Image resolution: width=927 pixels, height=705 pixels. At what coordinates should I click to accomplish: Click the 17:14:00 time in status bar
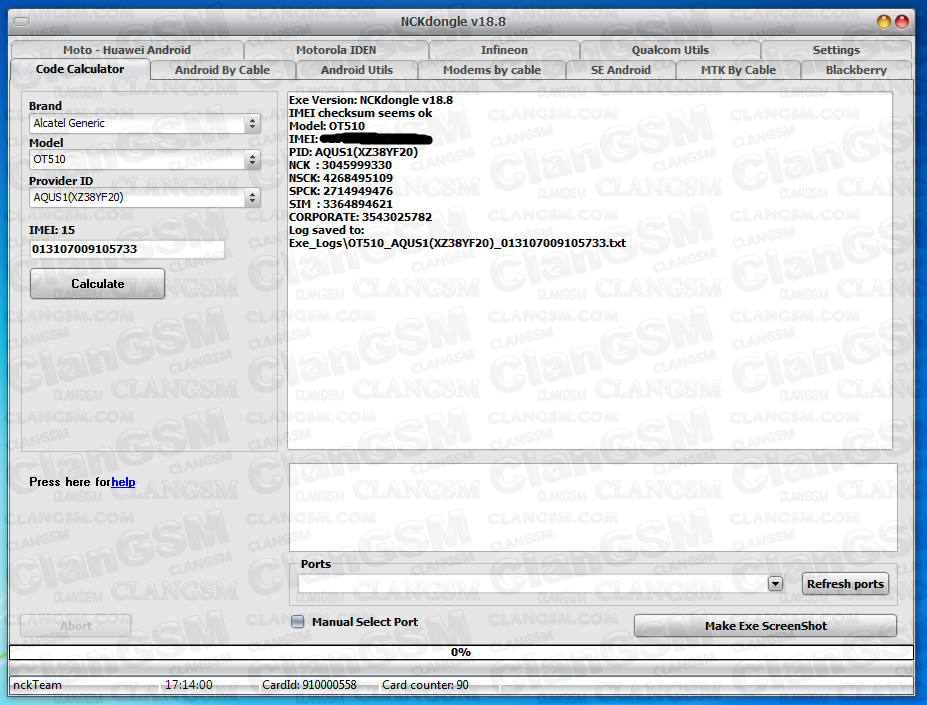click(x=189, y=685)
